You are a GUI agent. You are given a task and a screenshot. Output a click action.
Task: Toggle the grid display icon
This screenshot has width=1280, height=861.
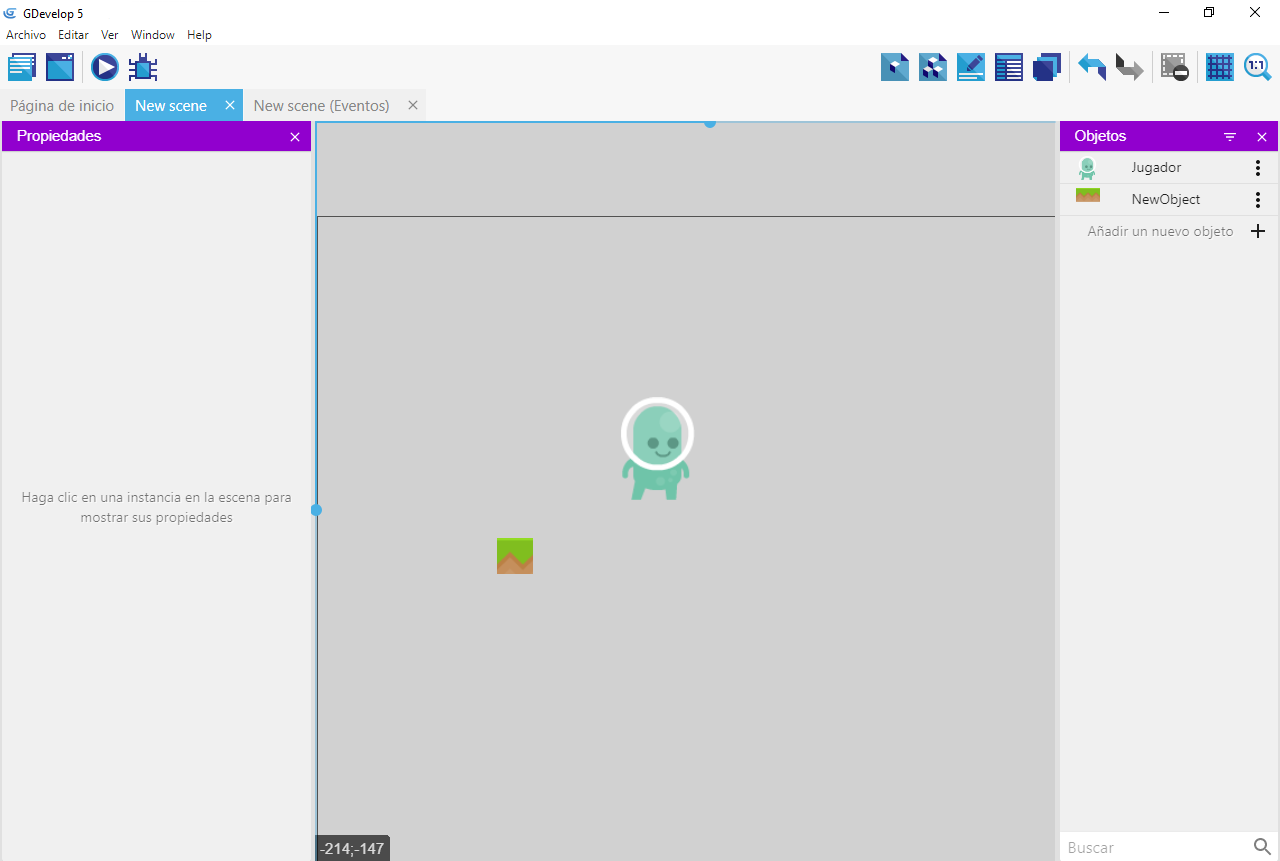[x=1219, y=67]
